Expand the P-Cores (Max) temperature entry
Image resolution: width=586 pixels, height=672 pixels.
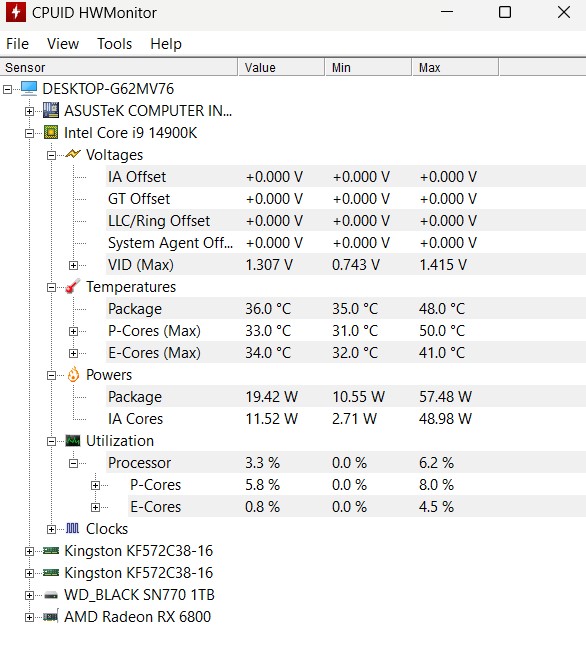coord(73,331)
